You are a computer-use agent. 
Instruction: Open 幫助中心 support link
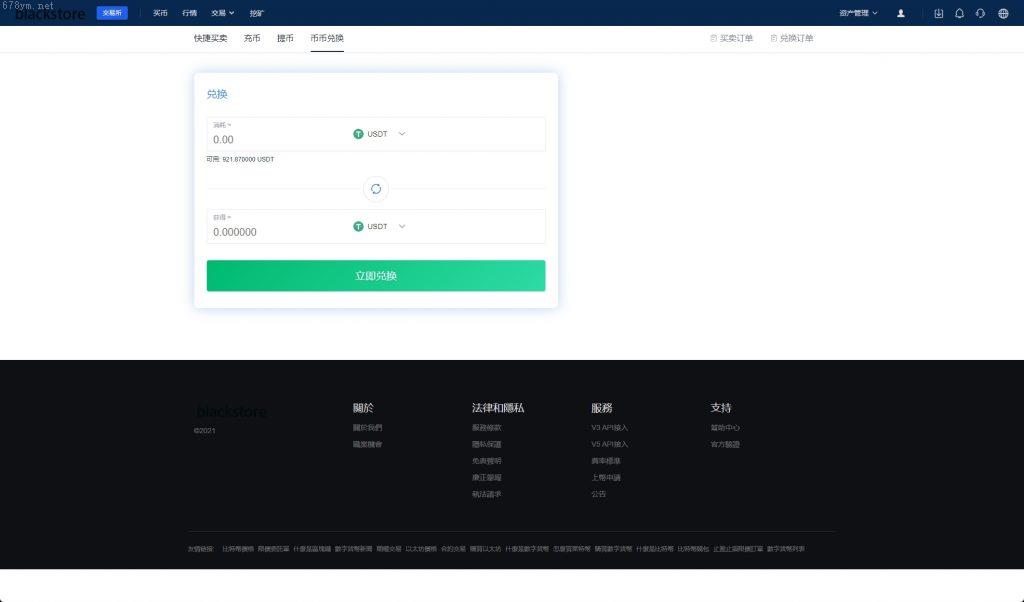[x=725, y=428]
